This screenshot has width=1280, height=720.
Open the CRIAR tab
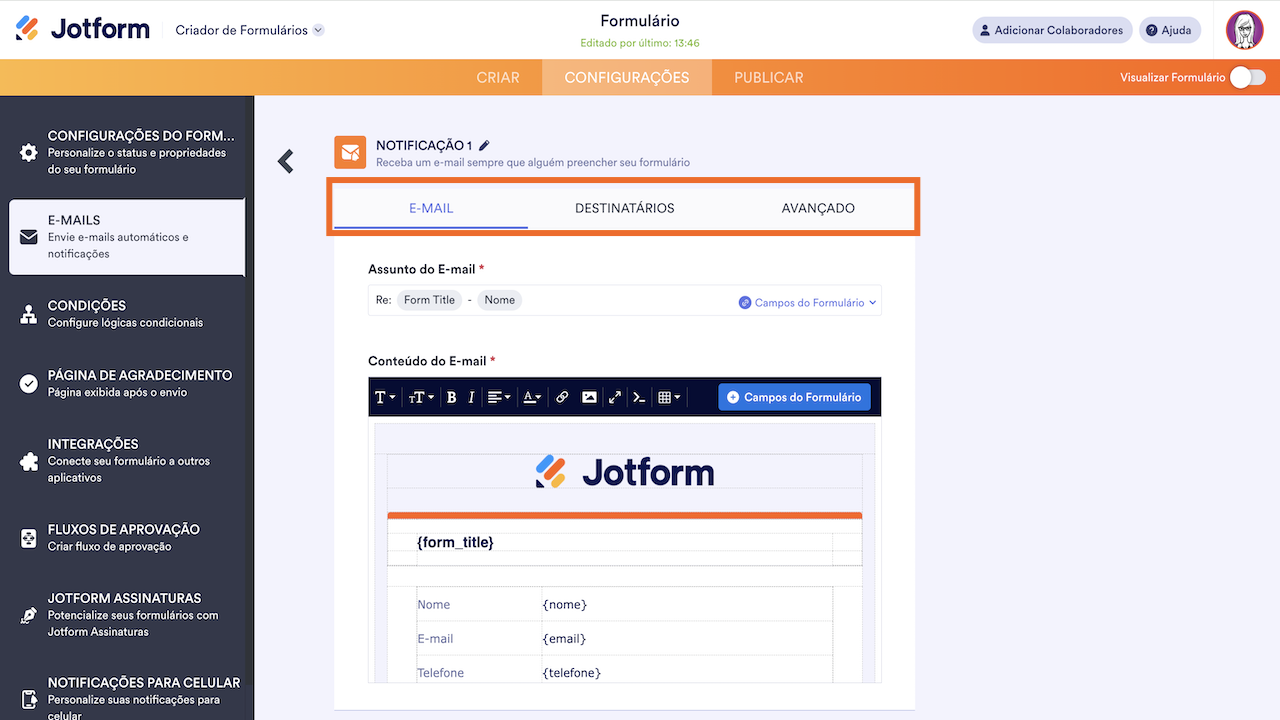(x=498, y=77)
